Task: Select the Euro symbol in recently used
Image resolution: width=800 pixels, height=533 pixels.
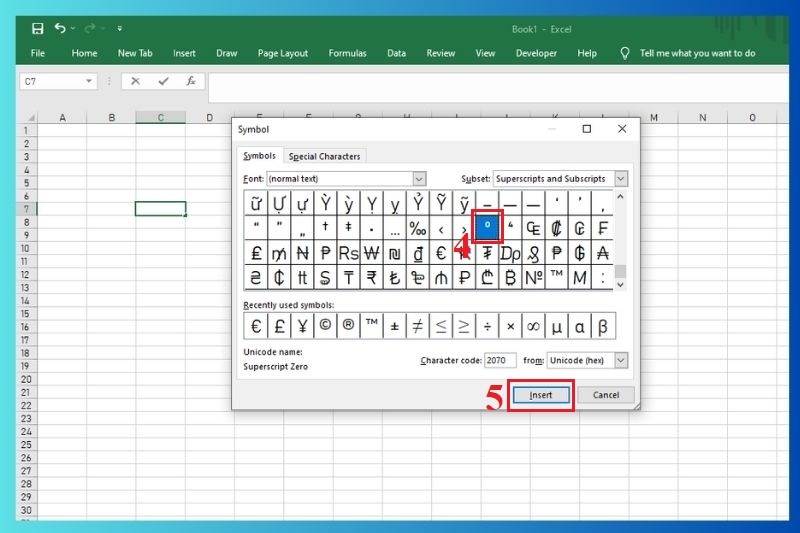Action: (x=256, y=326)
